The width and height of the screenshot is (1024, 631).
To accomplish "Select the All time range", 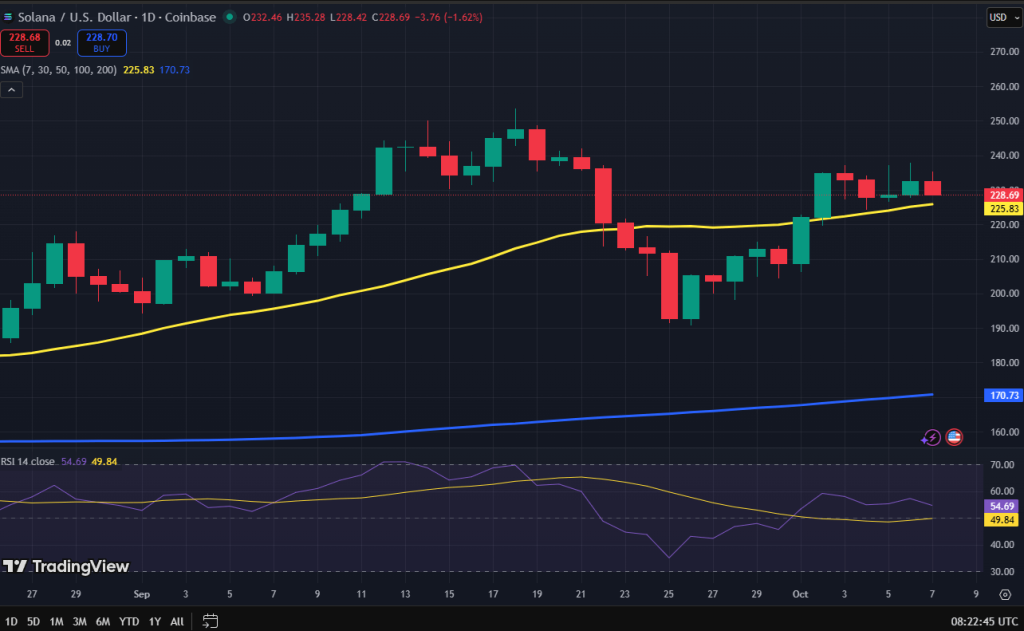I will tap(177, 621).
